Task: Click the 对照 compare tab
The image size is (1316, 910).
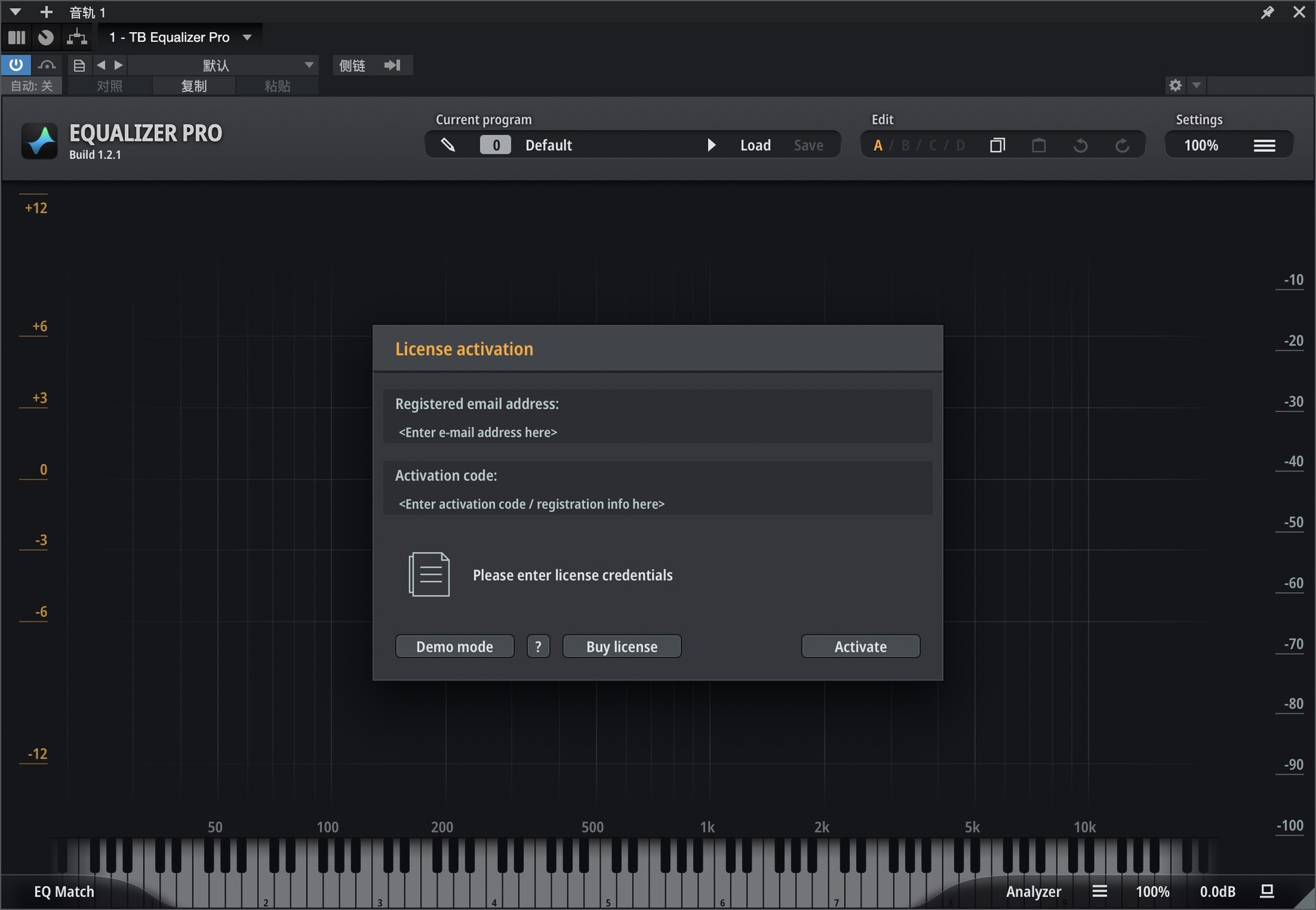Action: tap(110, 86)
